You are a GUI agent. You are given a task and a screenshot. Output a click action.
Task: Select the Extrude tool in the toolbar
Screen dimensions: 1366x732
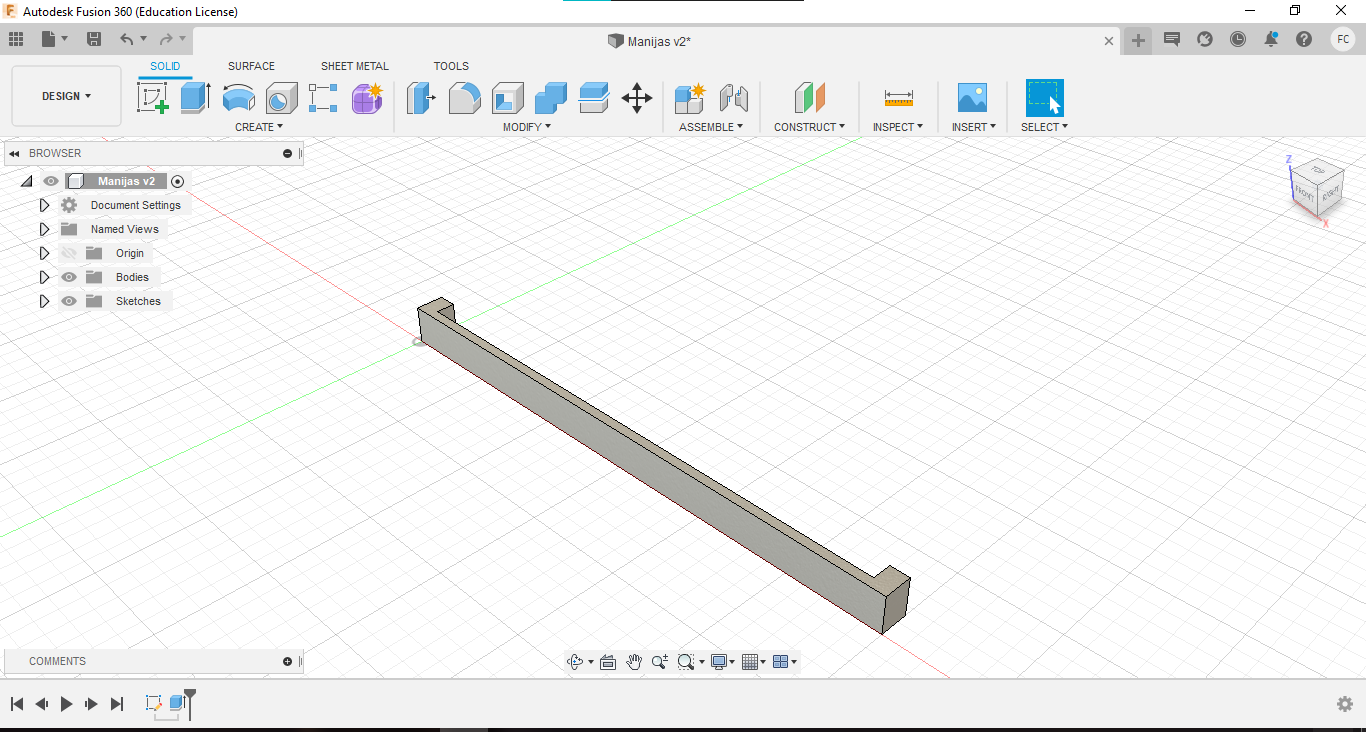(195, 98)
